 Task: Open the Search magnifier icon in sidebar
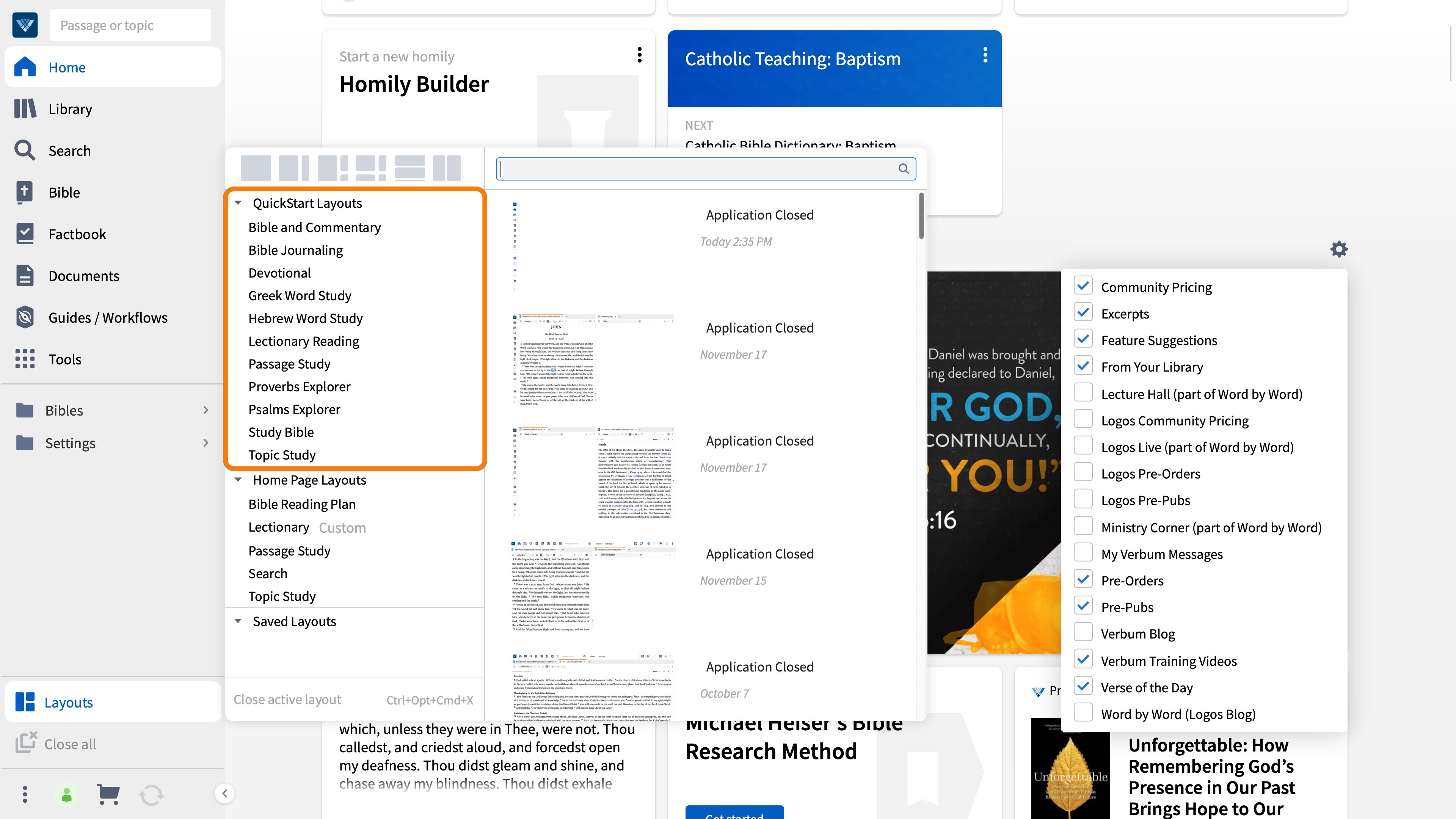[25, 151]
